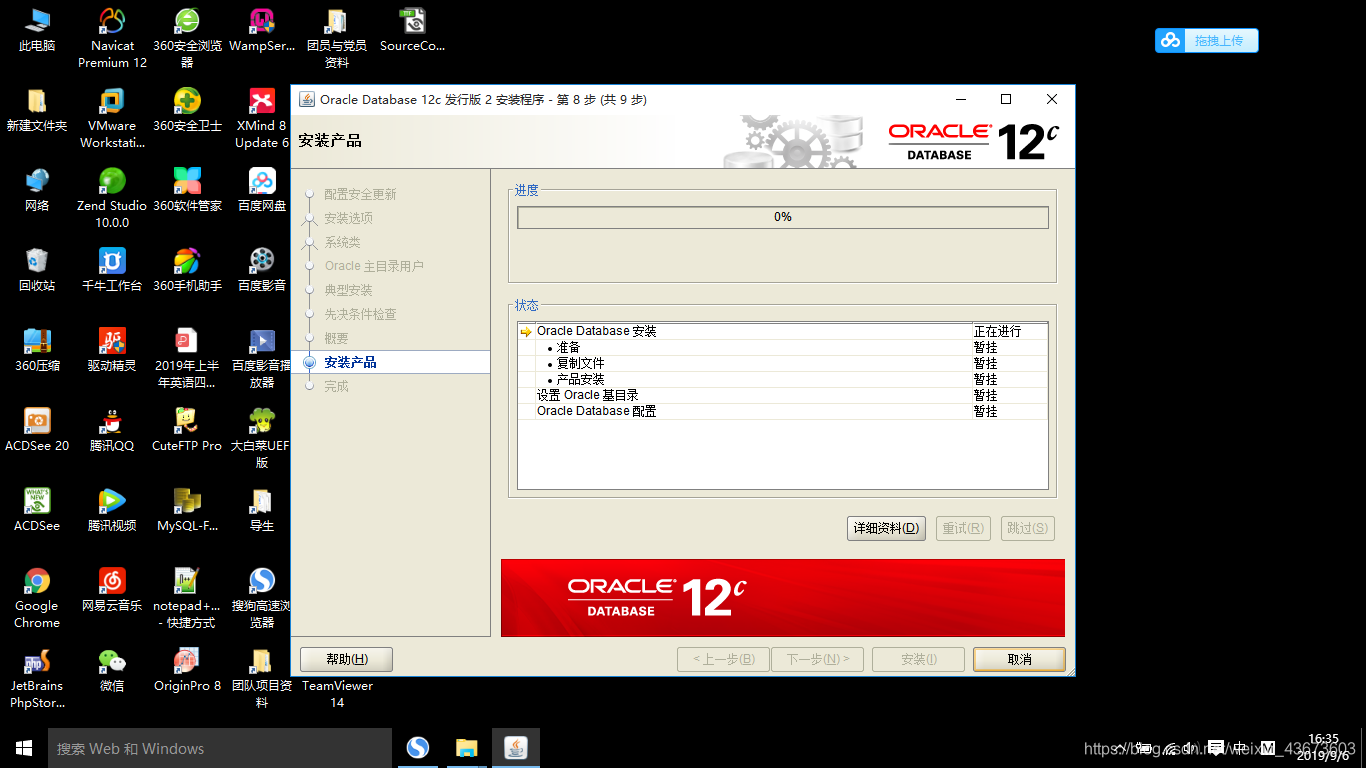Select the 腾讯视频 desktop icon
Viewport: 1366px width, 768px height.
[x=112, y=509]
